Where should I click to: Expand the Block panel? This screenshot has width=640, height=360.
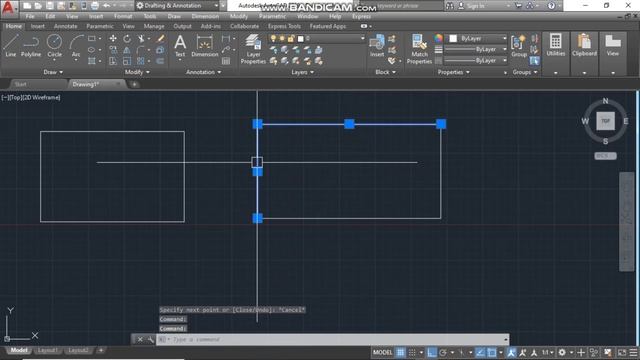[x=385, y=72]
